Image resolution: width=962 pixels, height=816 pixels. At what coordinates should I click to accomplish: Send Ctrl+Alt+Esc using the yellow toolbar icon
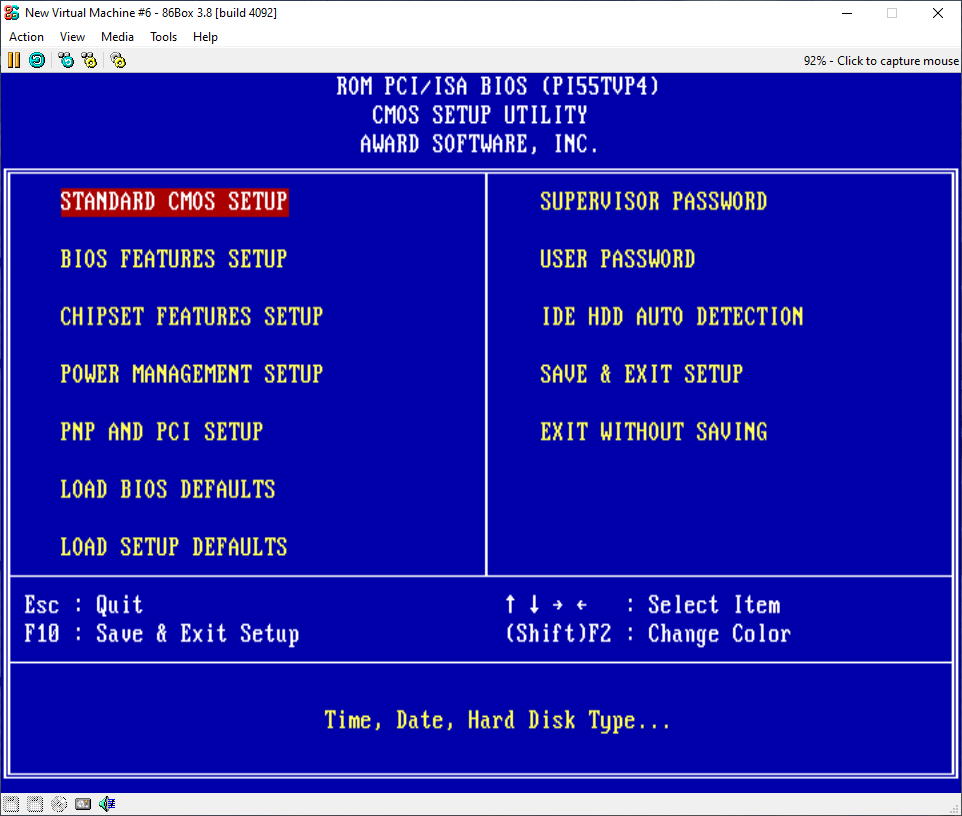90,60
